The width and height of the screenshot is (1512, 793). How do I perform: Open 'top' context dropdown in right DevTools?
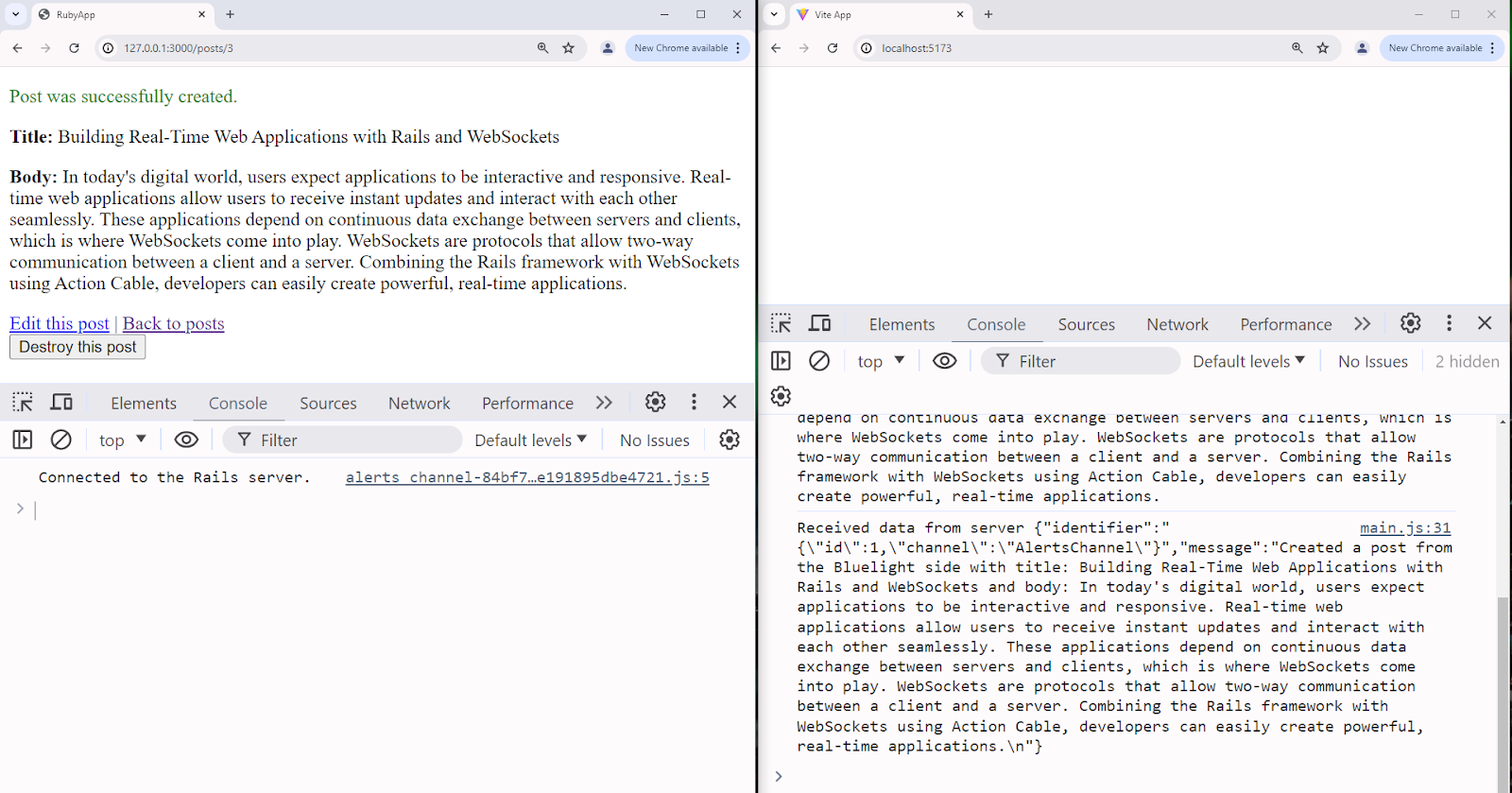click(x=881, y=361)
